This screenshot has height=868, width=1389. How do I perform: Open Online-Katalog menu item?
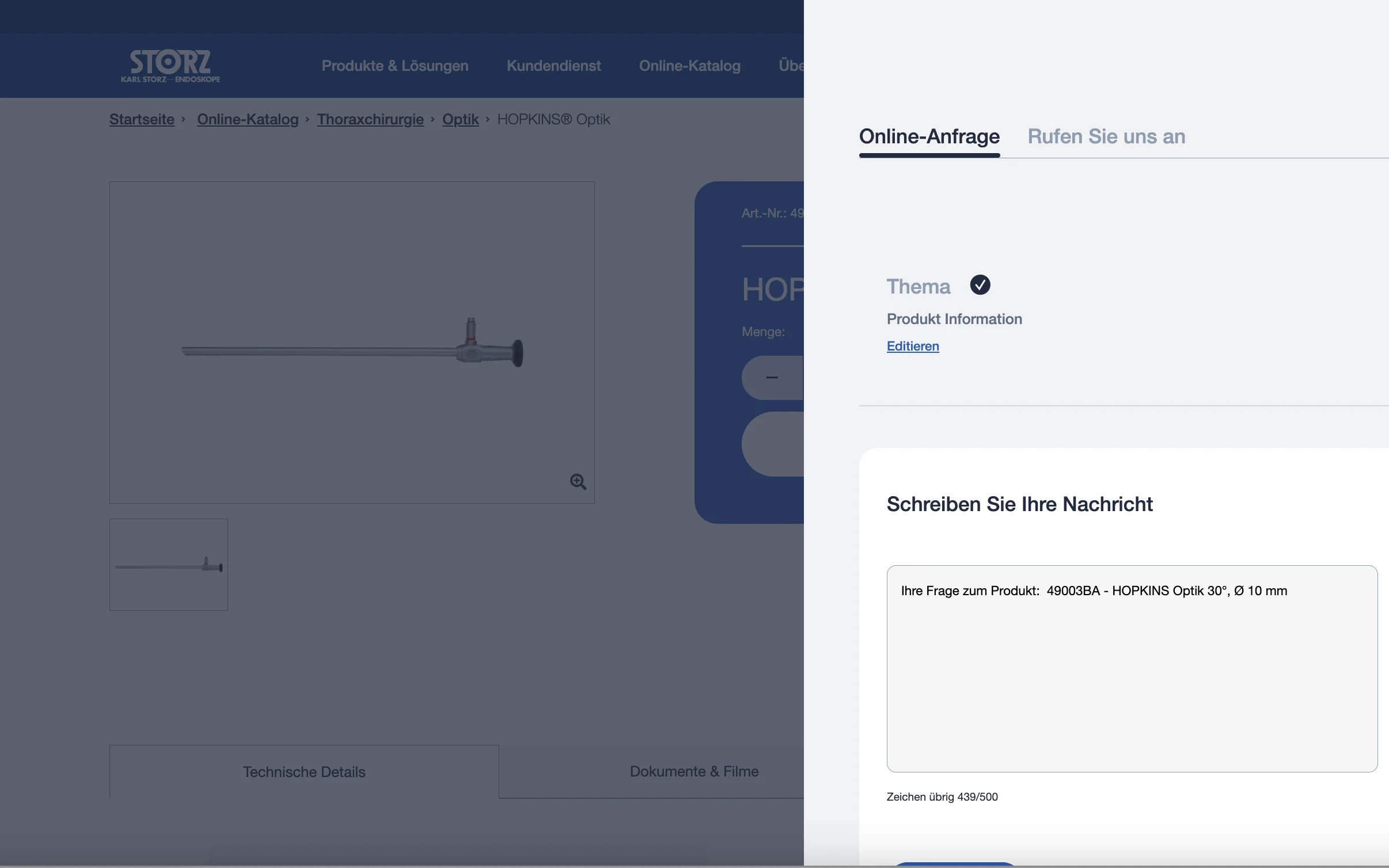[x=690, y=66]
